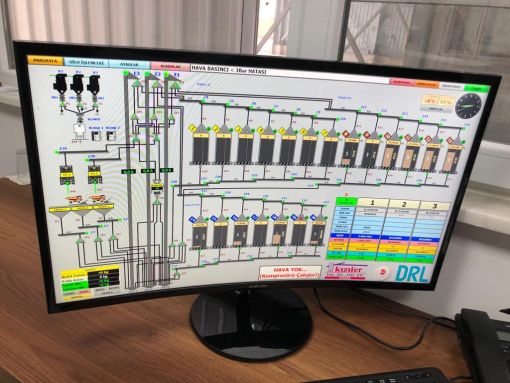This screenshot has width=510, height=383.
Task: Select the first blue diamond marker in the lower silo row
Action: 192,219
